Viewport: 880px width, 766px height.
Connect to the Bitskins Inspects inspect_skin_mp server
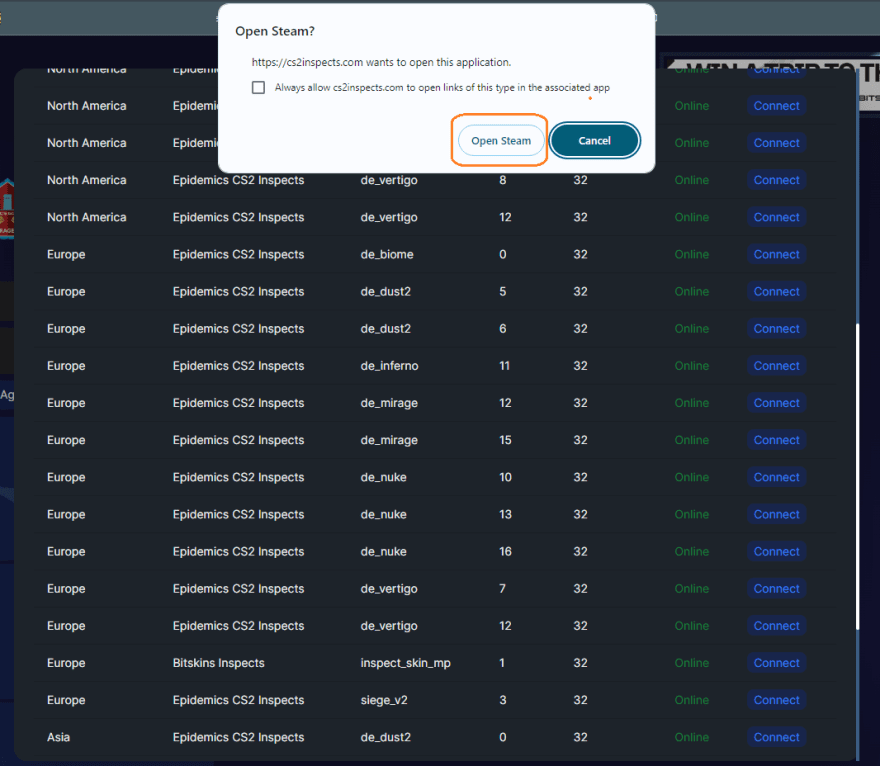tap(776, 662)
